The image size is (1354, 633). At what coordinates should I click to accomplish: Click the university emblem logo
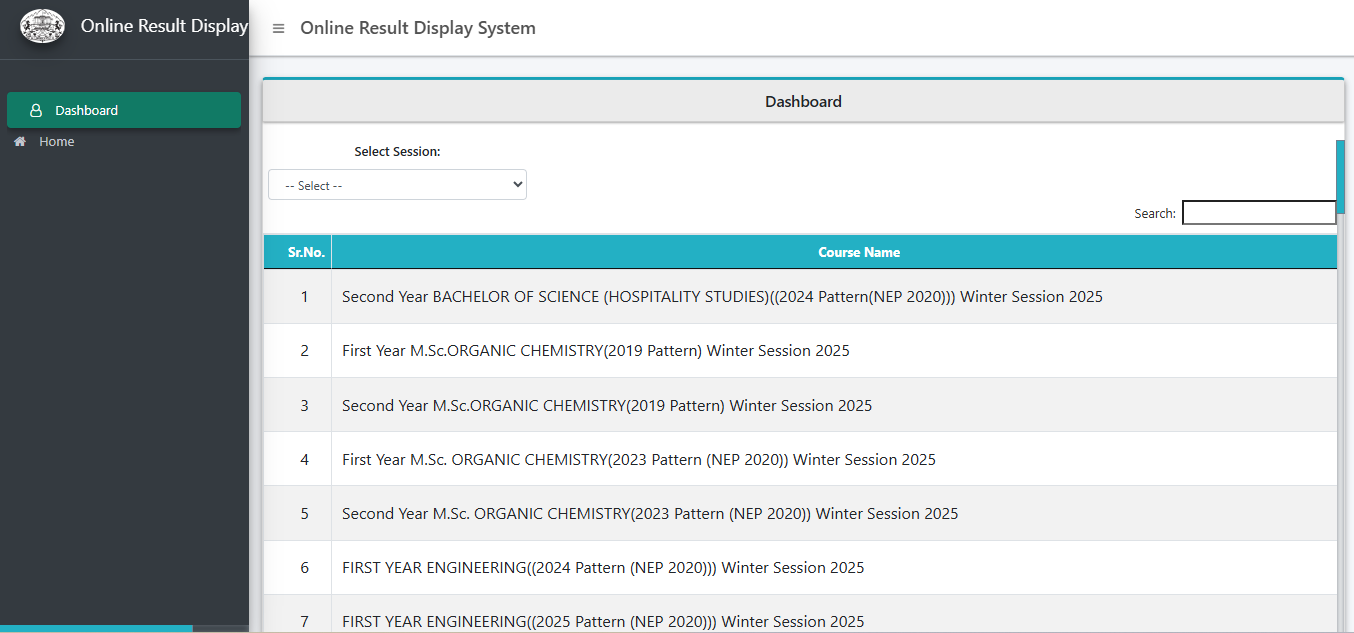click(42, 25)
